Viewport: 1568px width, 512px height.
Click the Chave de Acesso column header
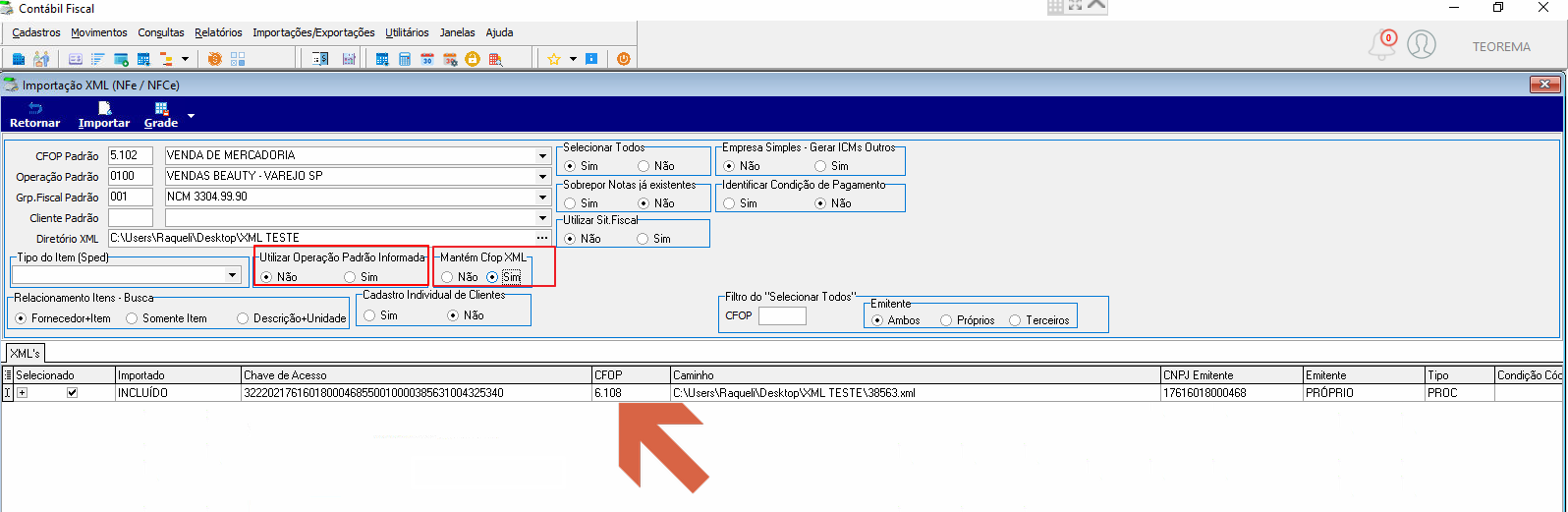pyautogui.click(x=417, y=374)
